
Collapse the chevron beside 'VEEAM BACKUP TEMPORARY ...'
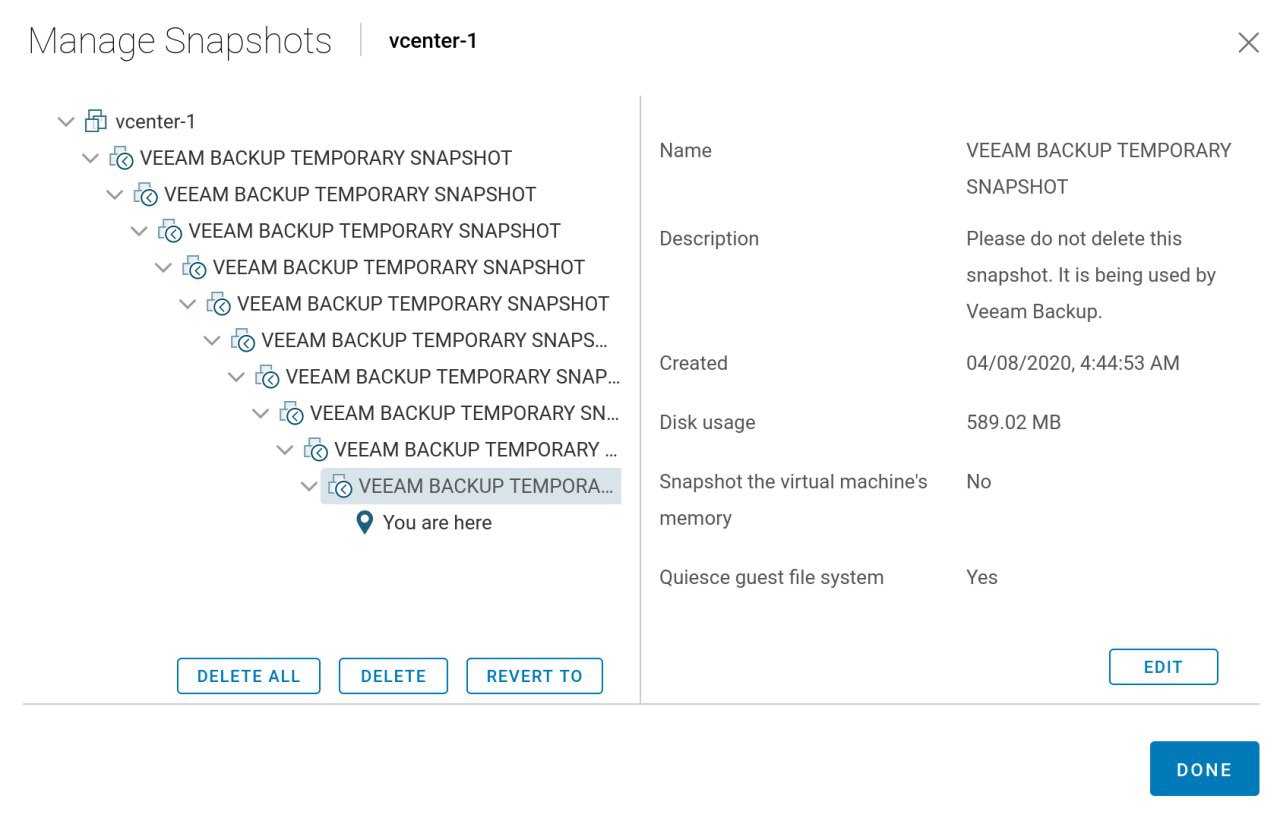pos(285,450)
